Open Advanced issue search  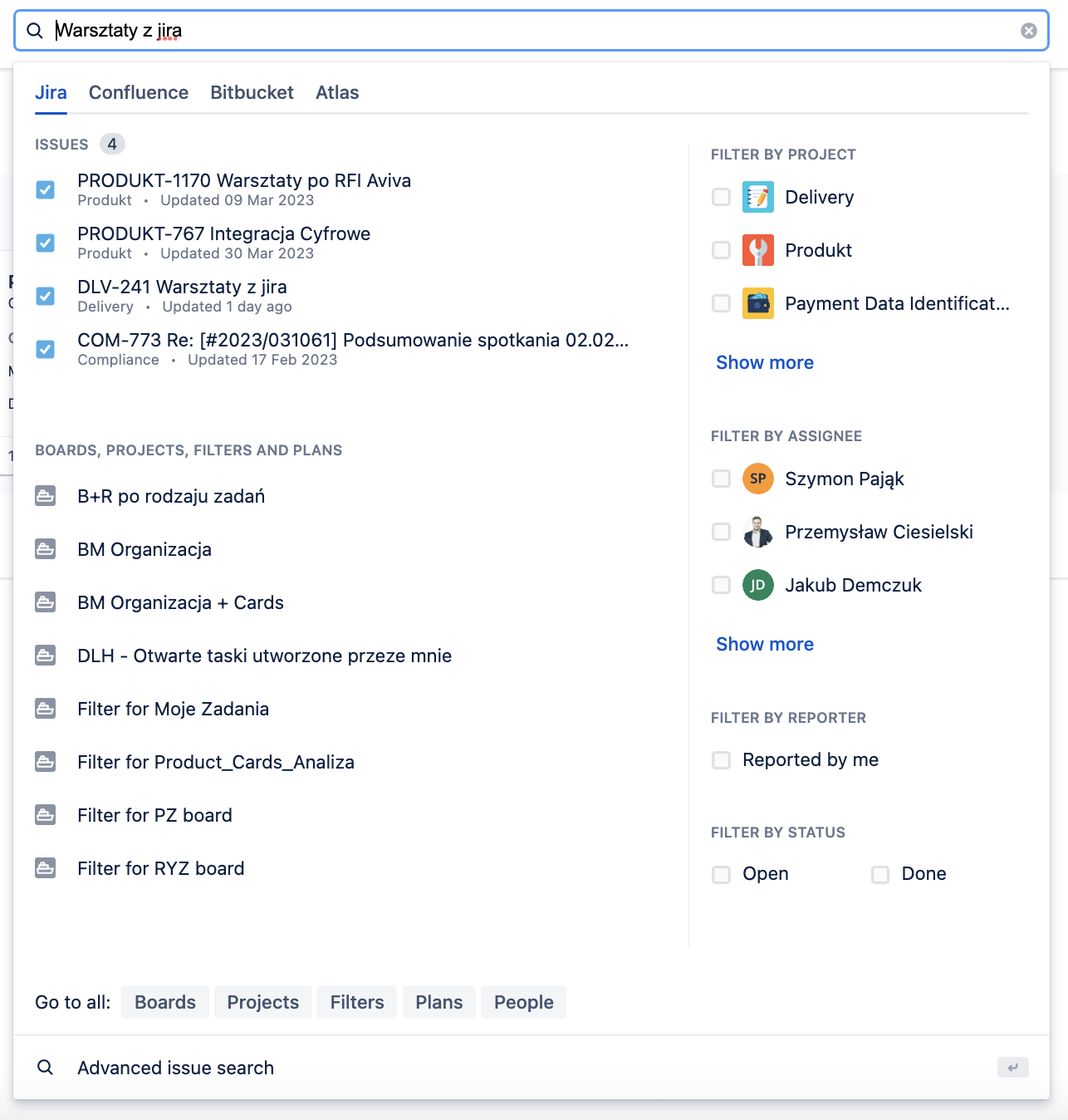175,1068
